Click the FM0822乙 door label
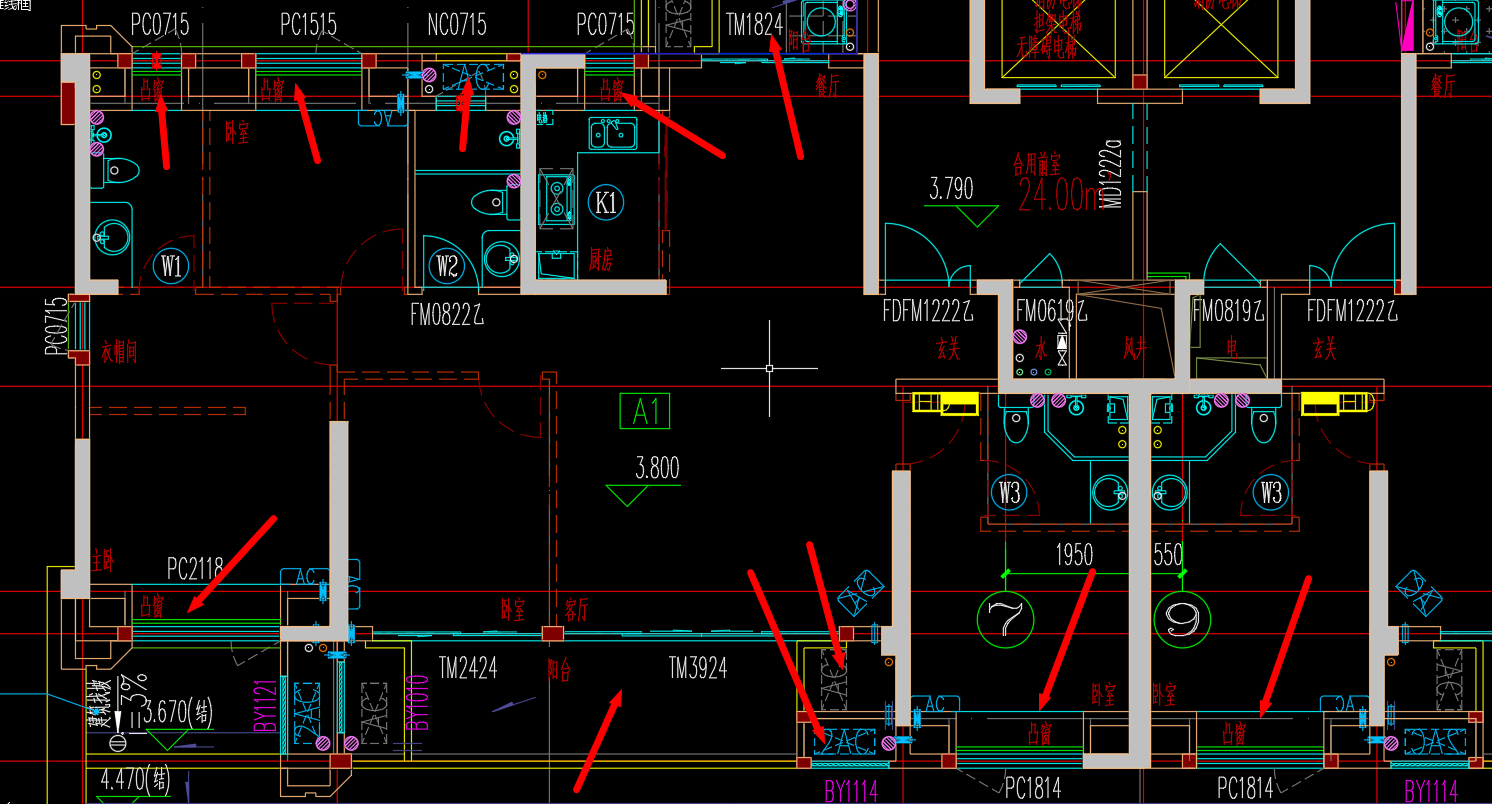The width and height of the screenshot is (1492, 804). click(x=447, y=315)
